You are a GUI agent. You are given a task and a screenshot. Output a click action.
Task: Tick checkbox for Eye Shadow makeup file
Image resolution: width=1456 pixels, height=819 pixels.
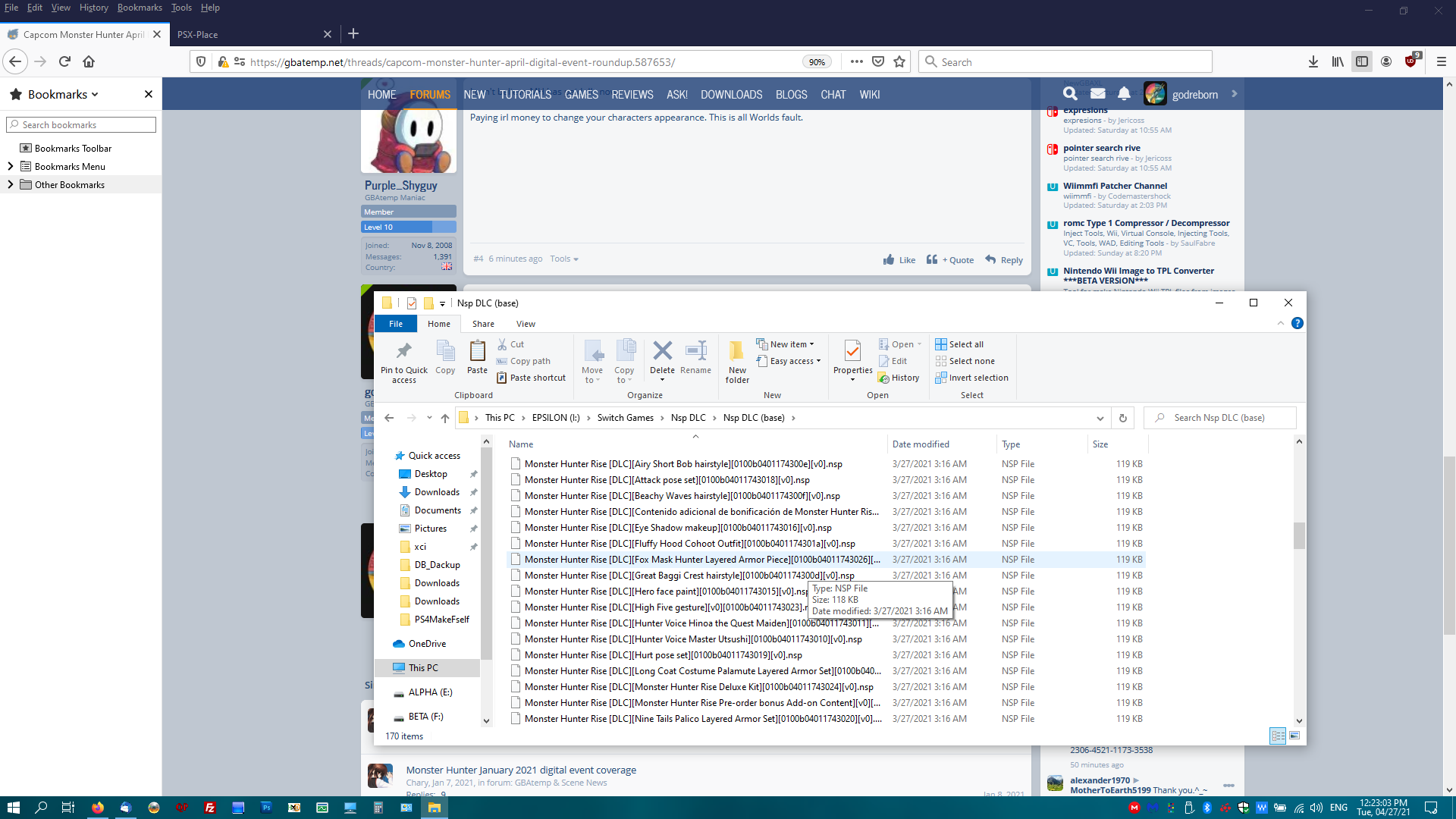[516, 527]
